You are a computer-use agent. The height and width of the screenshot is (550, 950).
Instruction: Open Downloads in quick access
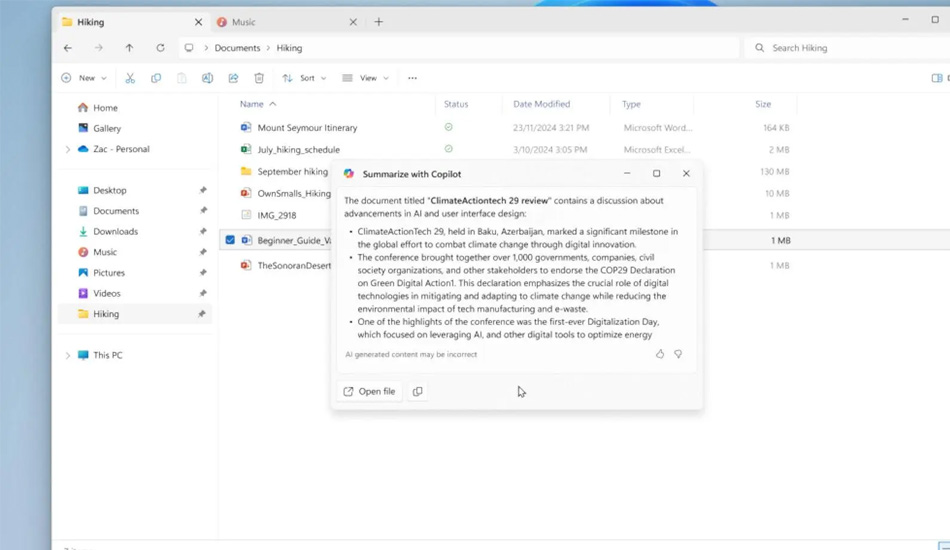108,231
